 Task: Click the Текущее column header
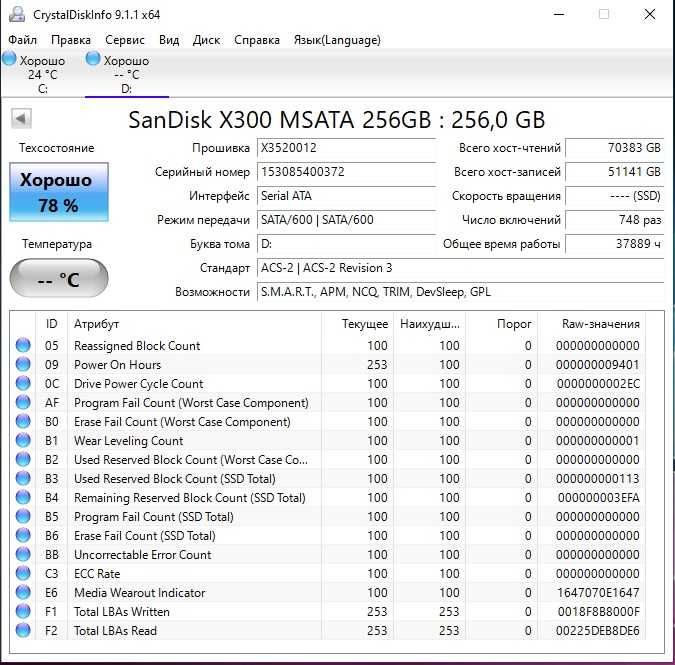click(358, 324)
